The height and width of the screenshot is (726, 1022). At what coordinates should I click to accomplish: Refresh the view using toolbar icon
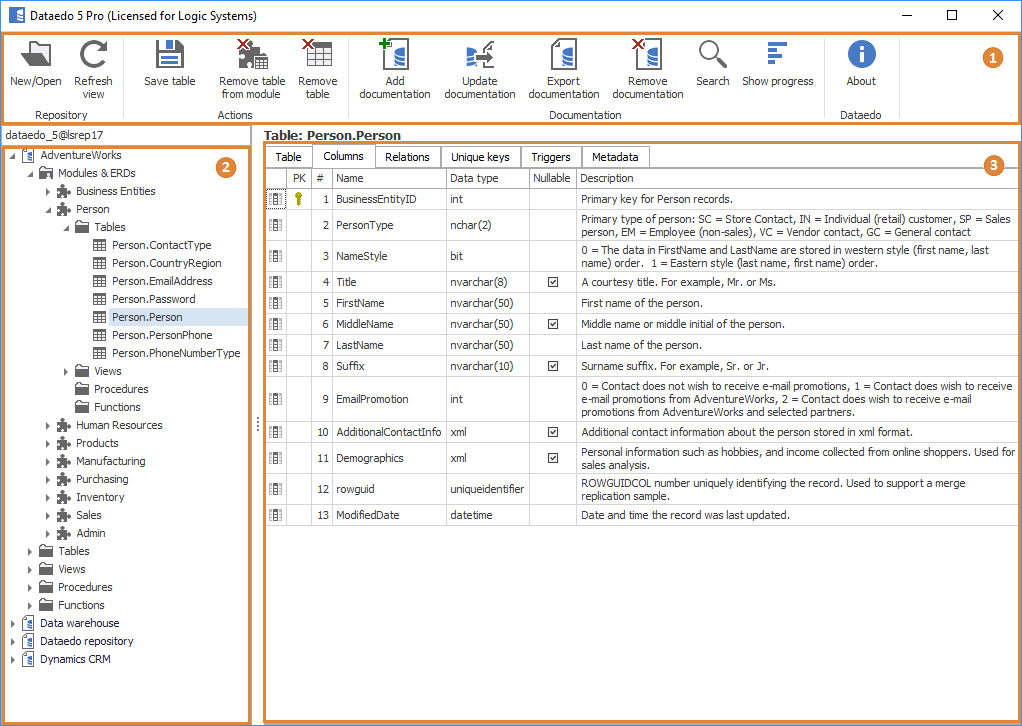[93, 56]
